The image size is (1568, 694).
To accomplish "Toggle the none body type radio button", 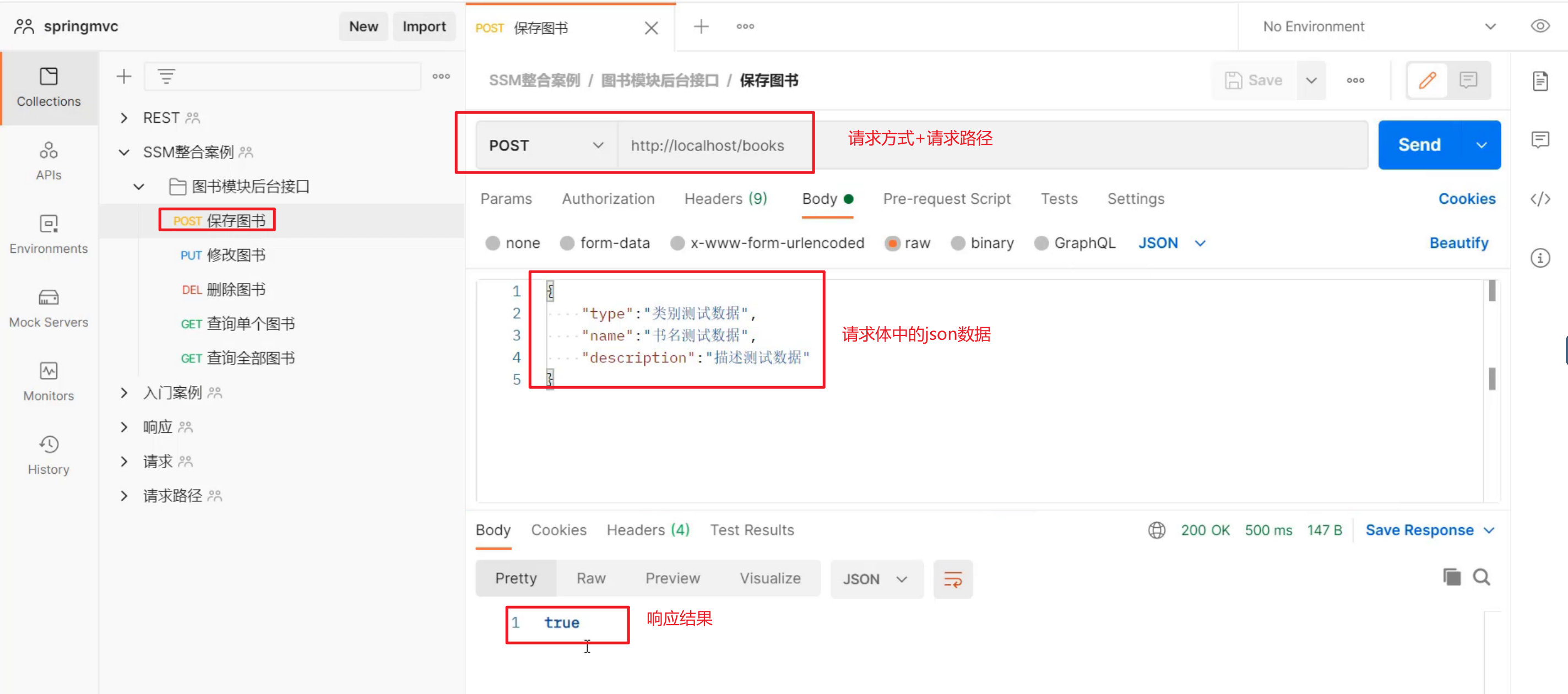I will [492, 244].
